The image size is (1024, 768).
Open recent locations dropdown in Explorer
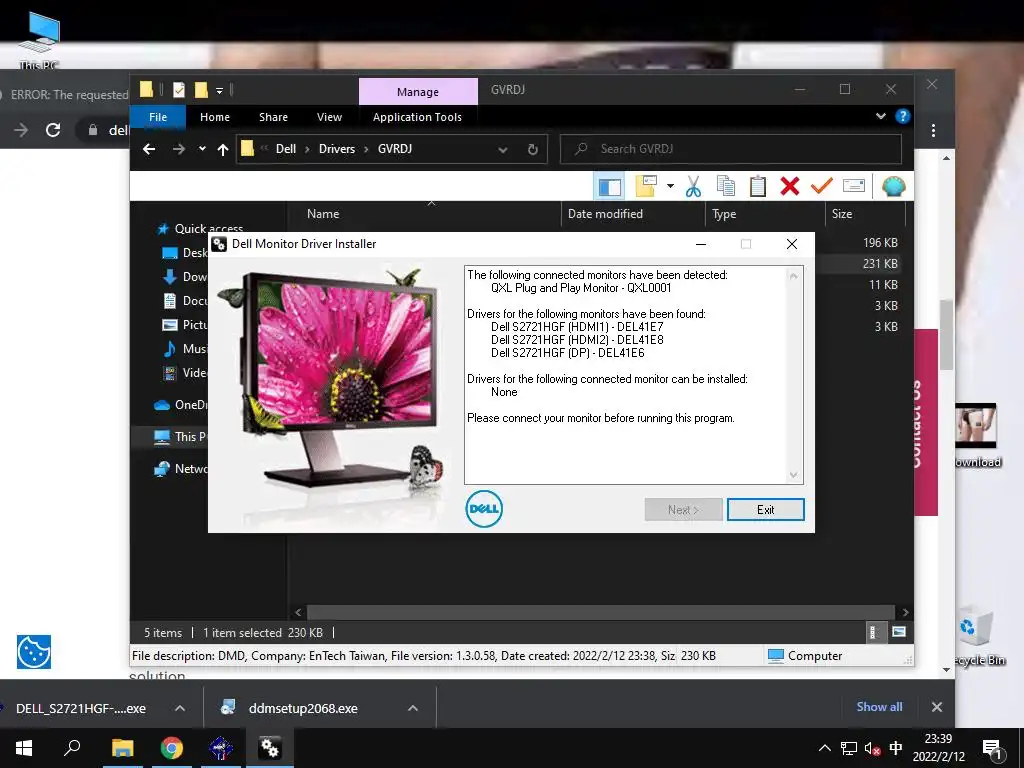click(202, 149)
